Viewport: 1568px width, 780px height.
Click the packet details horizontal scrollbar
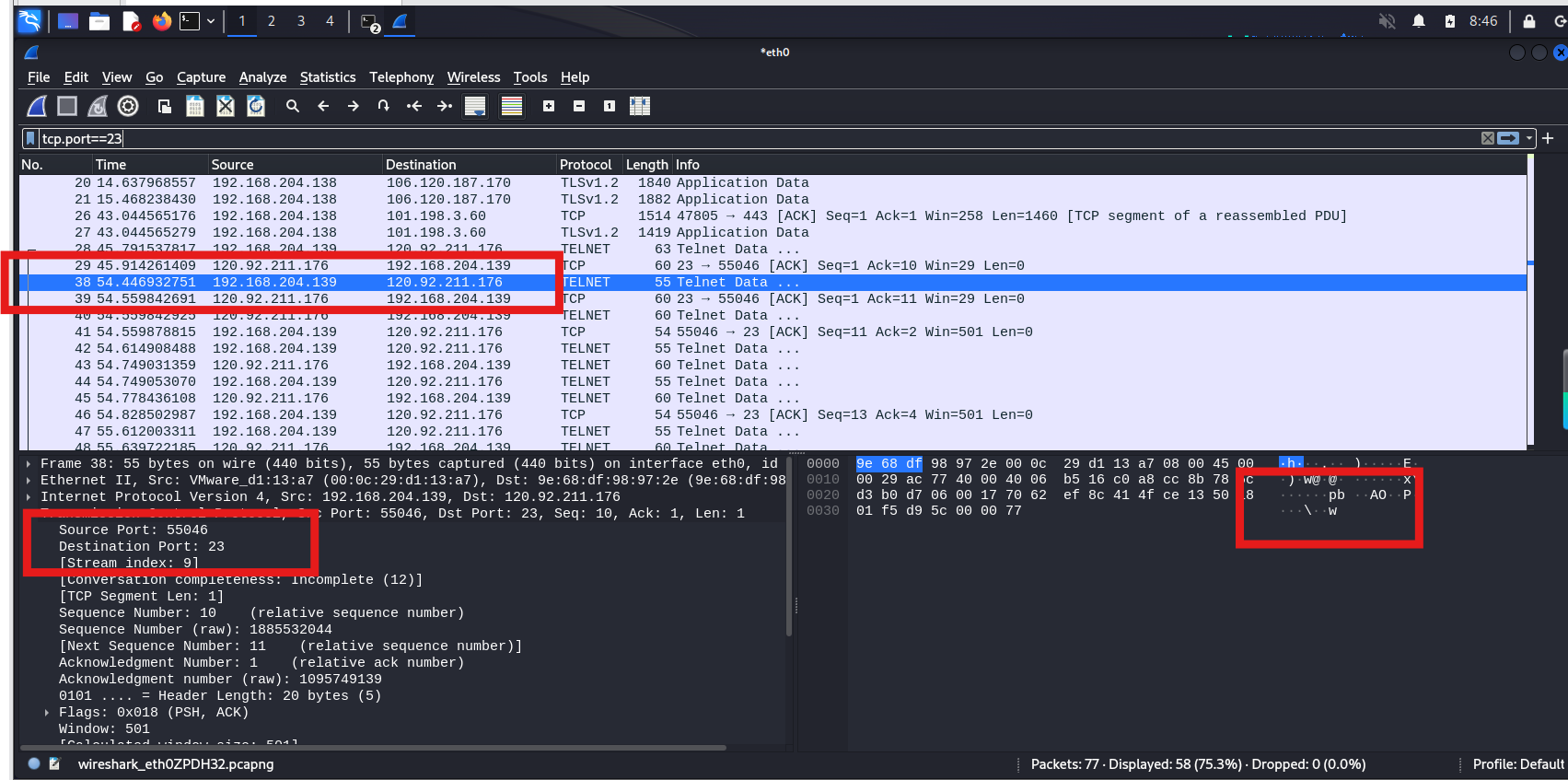[373, 747]
